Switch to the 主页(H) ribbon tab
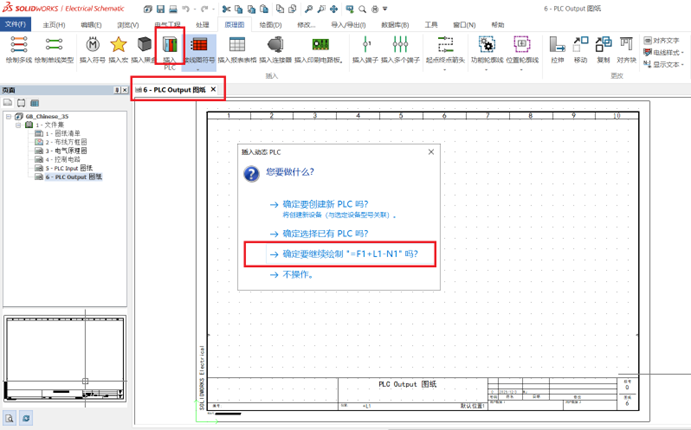 pyautogui.click(x=54, y=25)
